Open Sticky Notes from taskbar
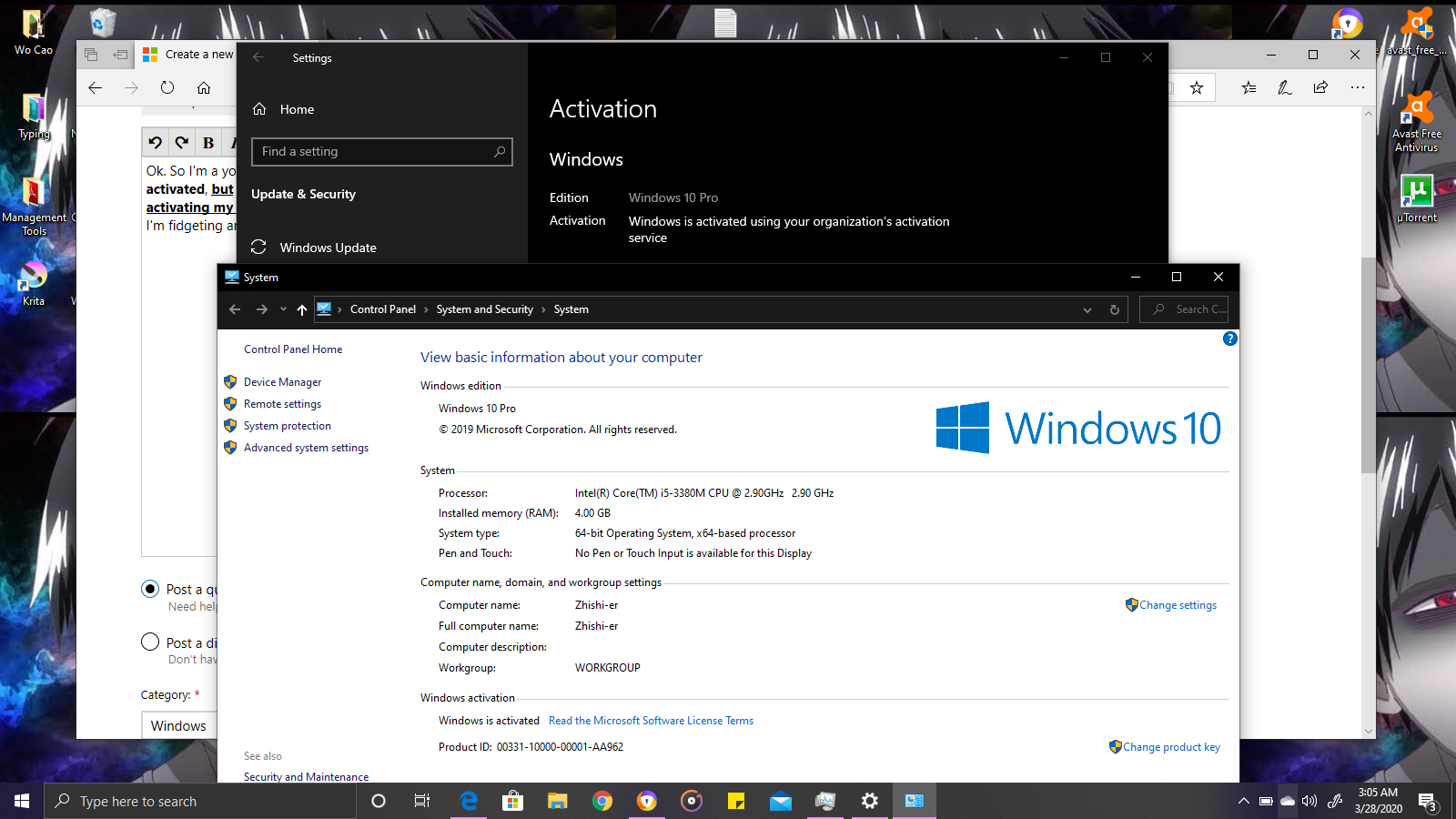The image size is (1456, 819). [x=736, y=801]
